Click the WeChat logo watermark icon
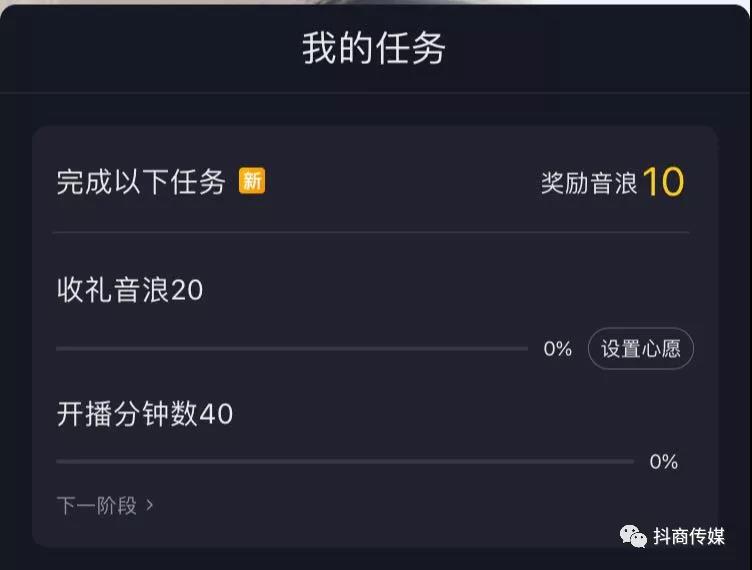This screenshot has width=752, height=570. [634, 536]
